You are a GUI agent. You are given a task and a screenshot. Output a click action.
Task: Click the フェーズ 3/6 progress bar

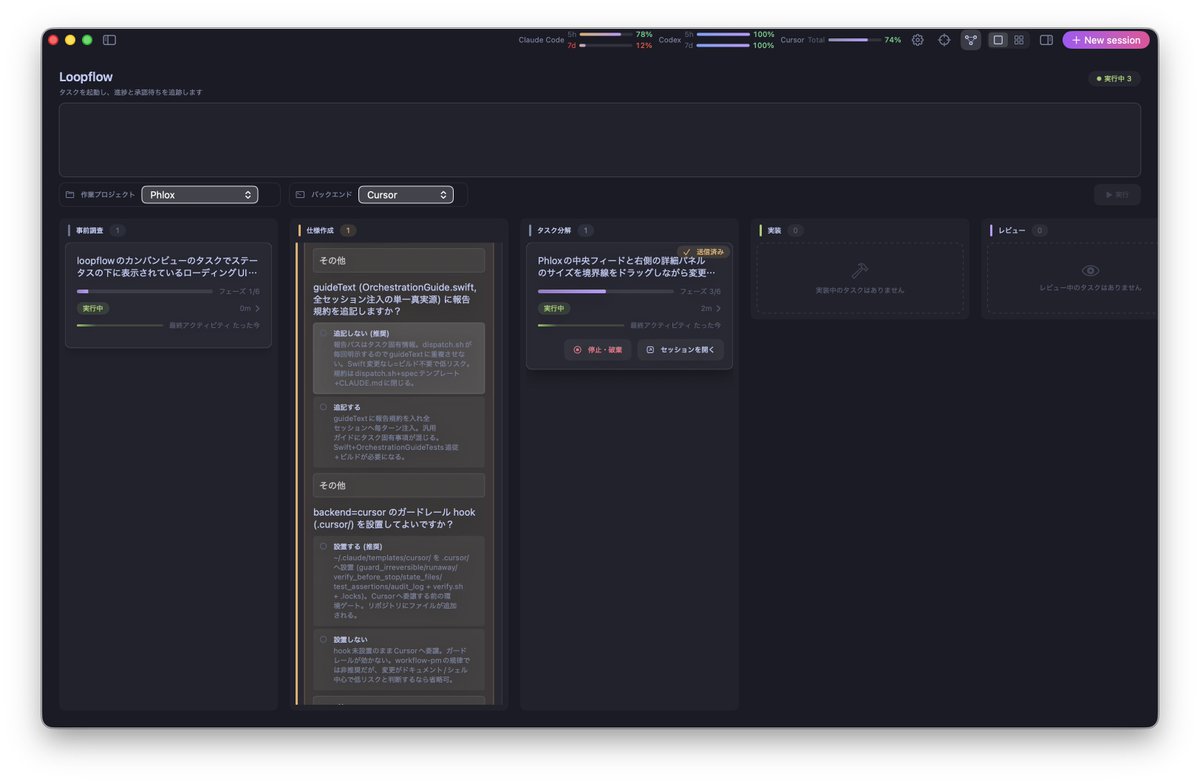606,291
